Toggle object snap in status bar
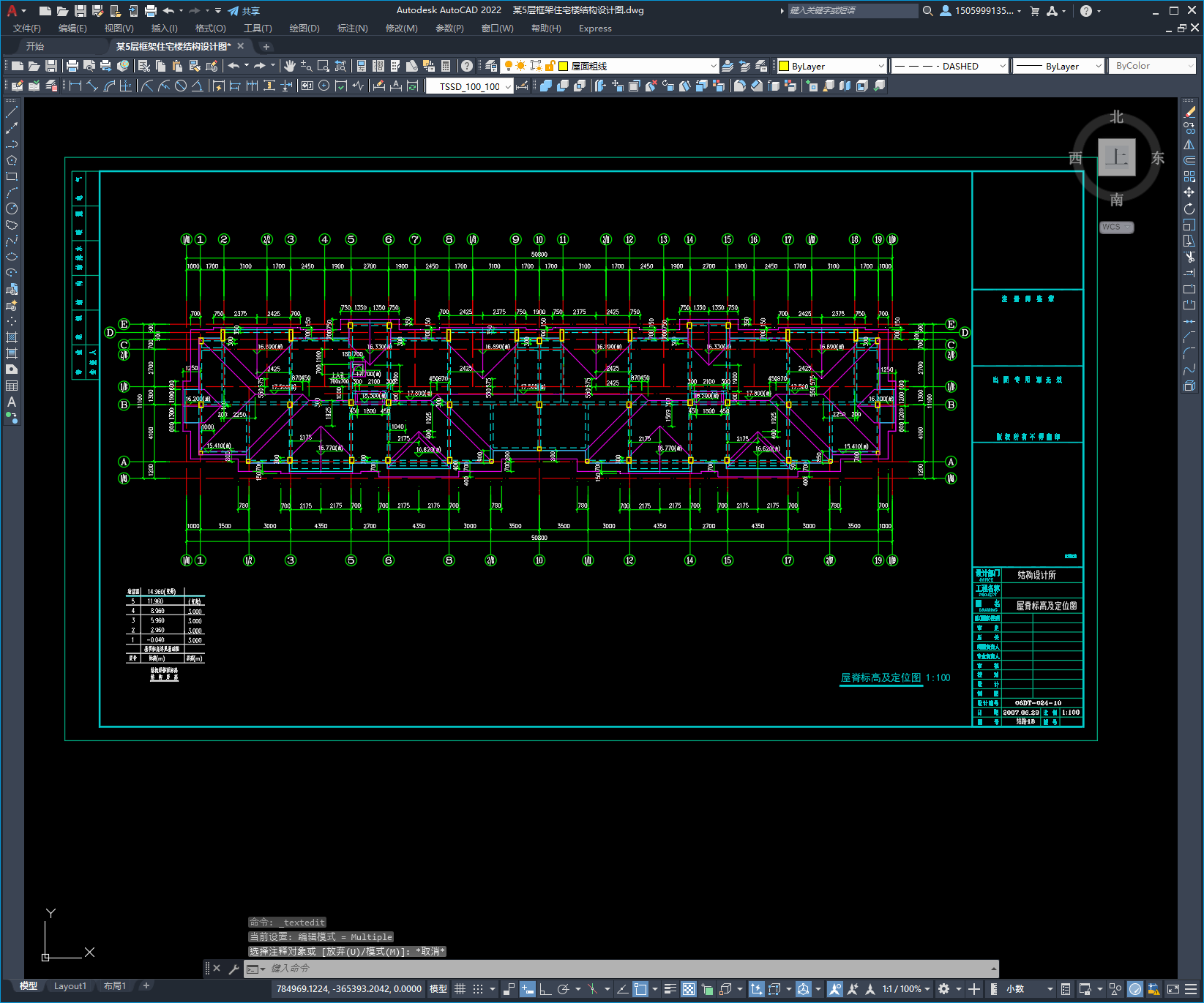This screenshot has width=1204, height=1003. 640,989
